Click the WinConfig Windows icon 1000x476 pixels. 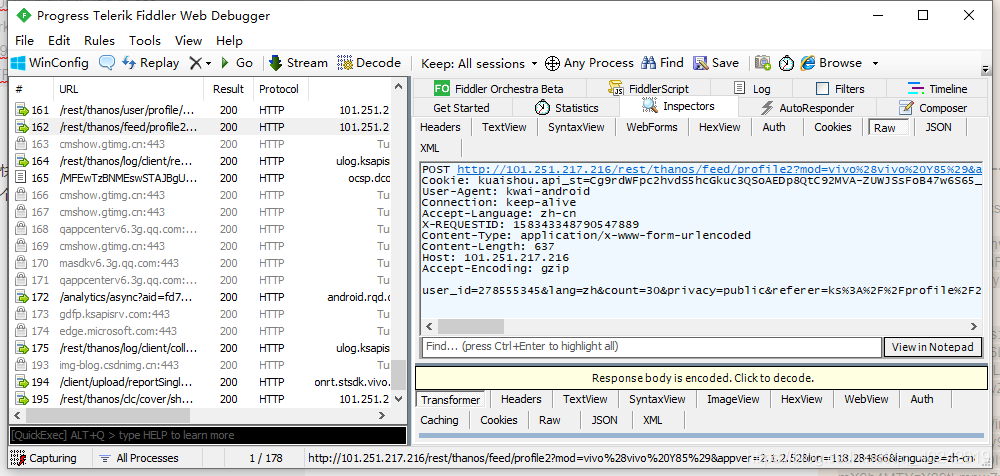18,63
